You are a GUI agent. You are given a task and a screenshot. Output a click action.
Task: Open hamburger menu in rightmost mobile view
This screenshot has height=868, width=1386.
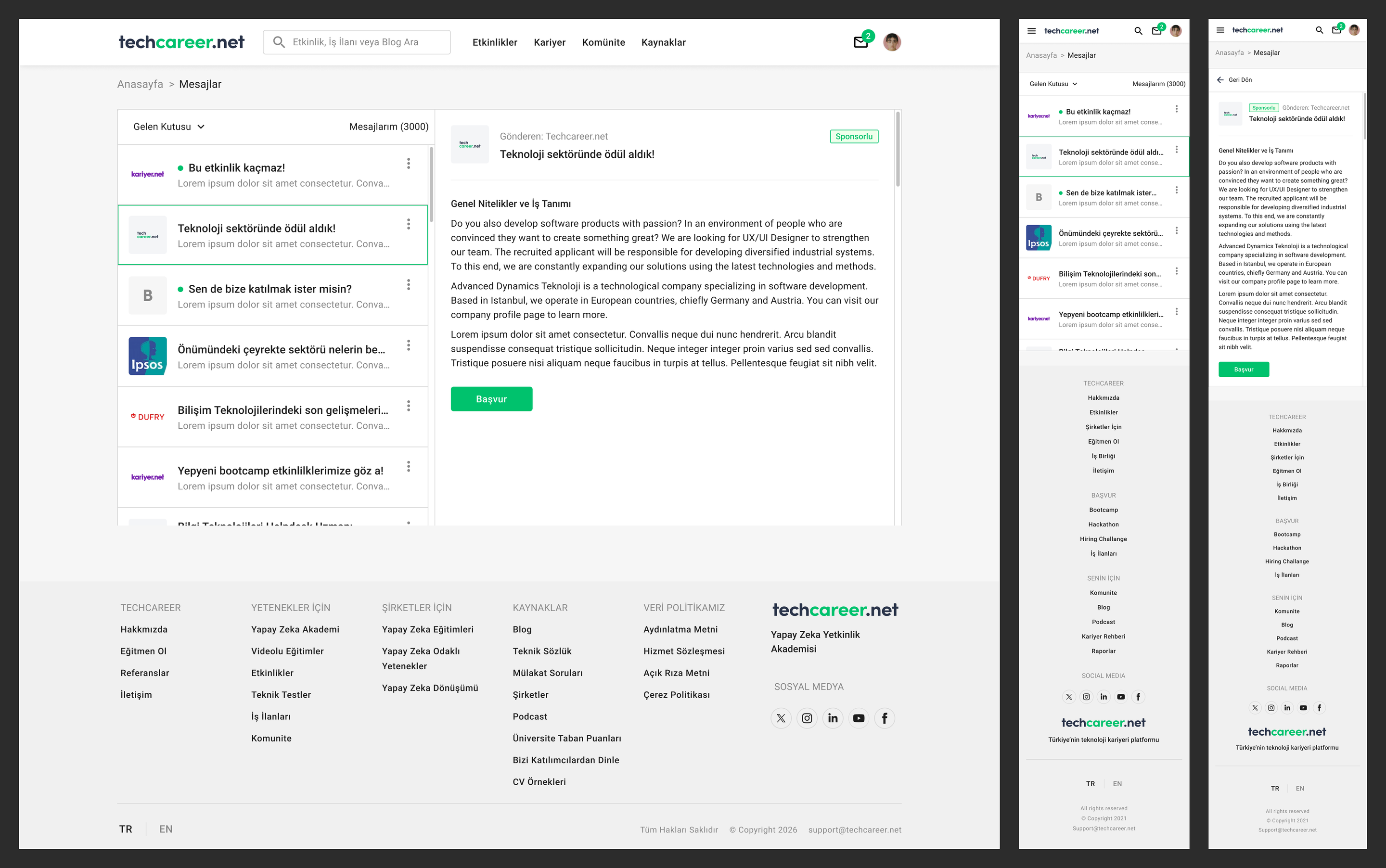(x=1220, y=30)
